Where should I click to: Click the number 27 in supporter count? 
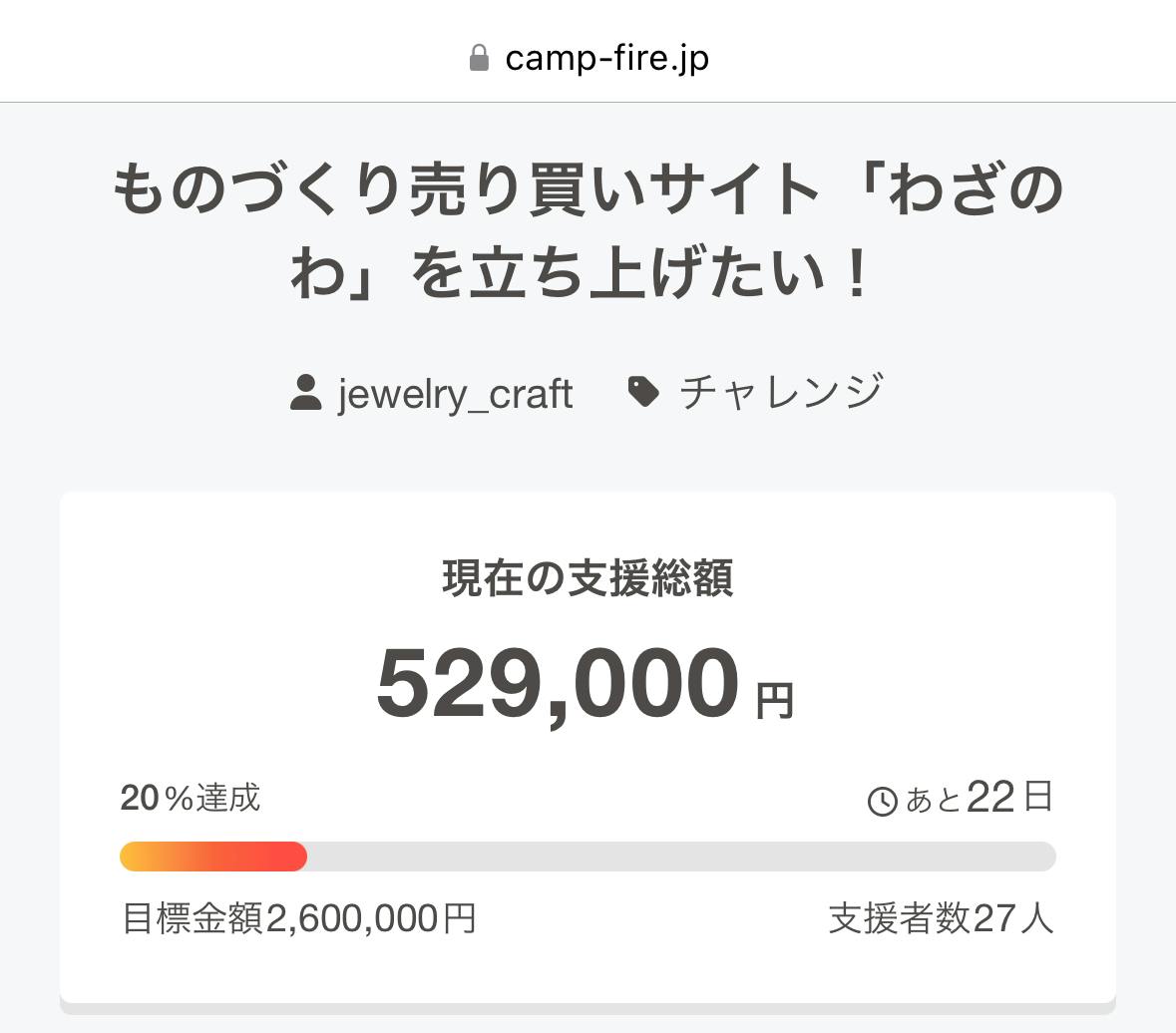993,918
